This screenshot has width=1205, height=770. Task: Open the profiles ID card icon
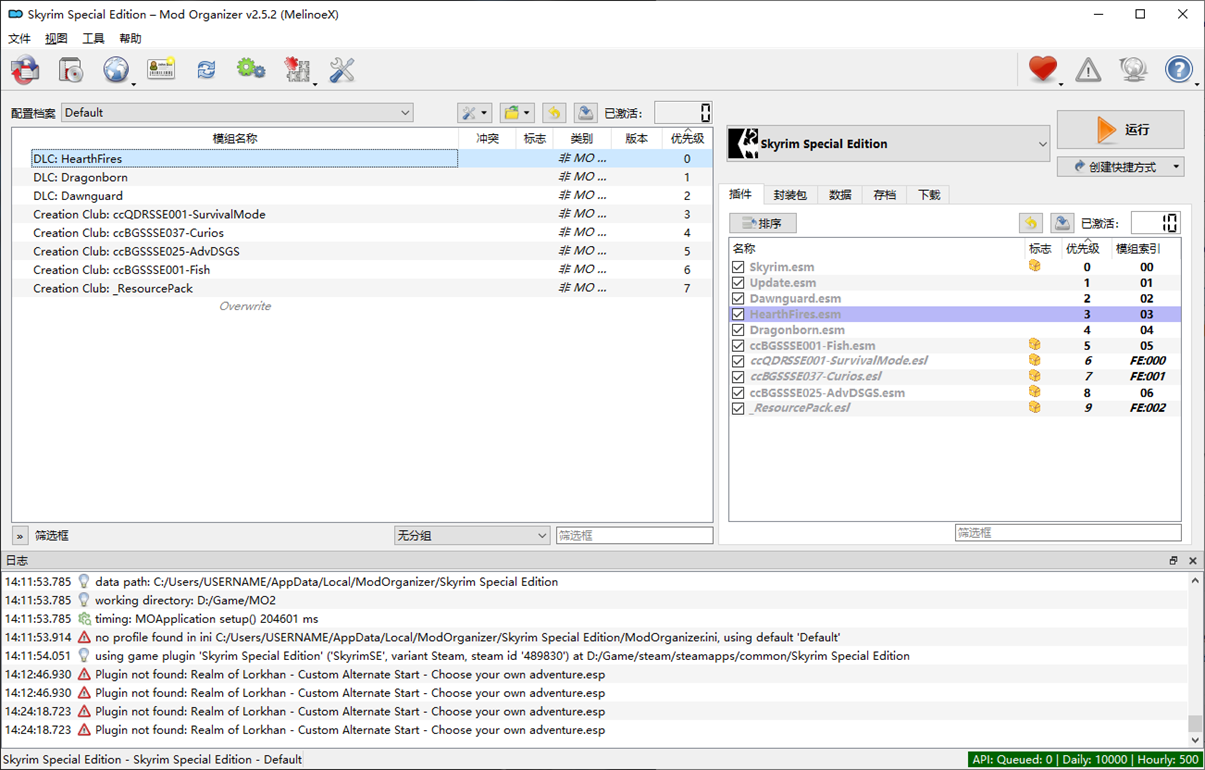(x=161, y=70)
